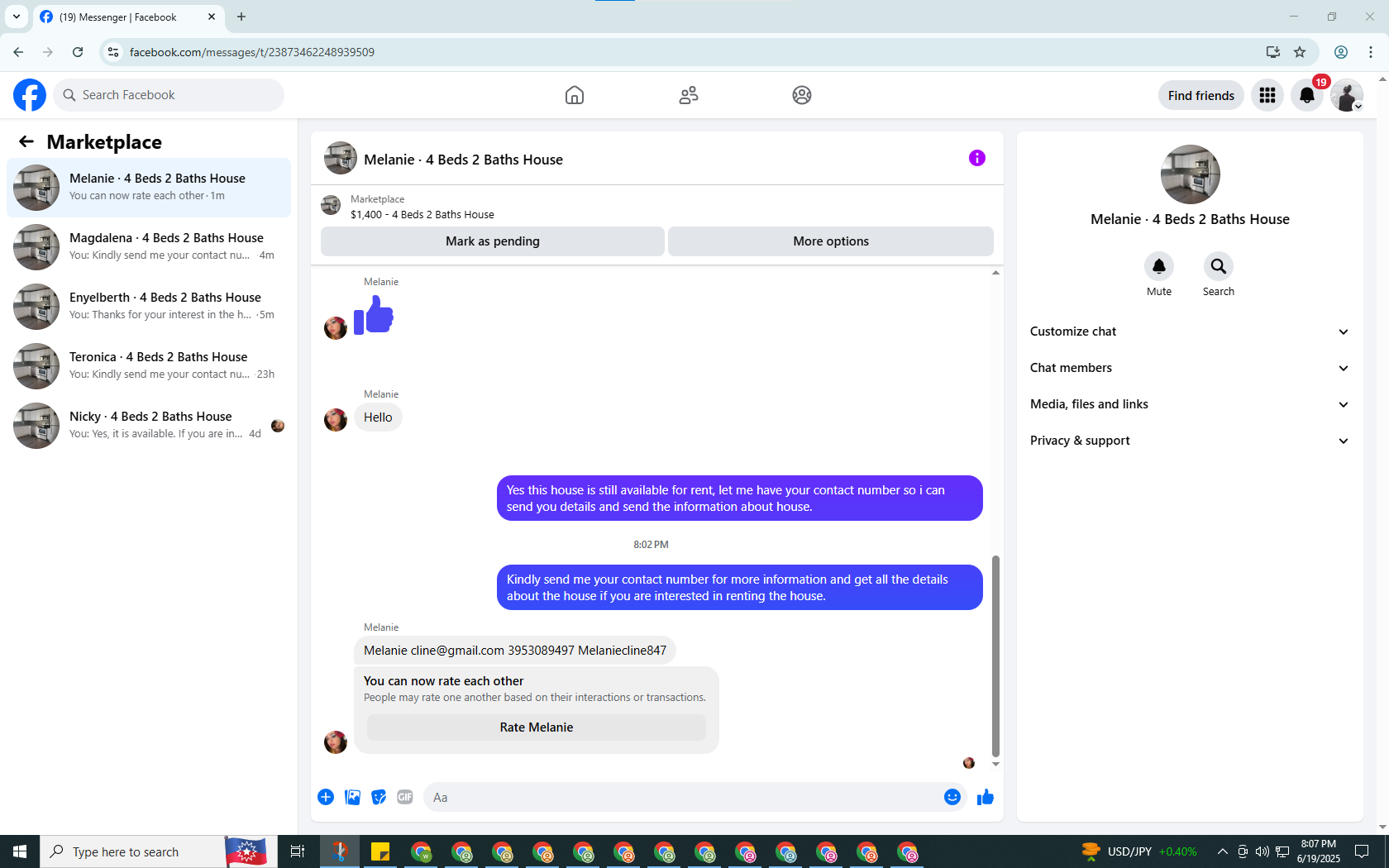Bookmark this page with the star icon
Viewport: 1389px width, 868px height.
pos(1300,52)
